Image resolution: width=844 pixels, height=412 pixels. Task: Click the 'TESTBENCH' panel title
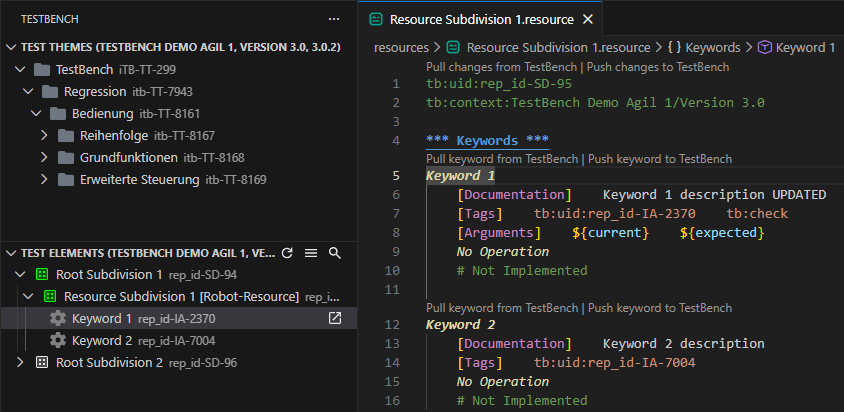[50, 19]
